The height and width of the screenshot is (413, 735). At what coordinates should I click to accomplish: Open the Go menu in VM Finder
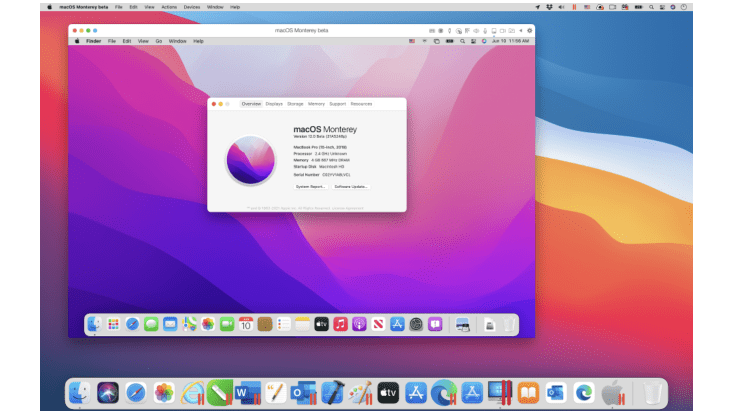pyautogui.click(x=159, y=41)
